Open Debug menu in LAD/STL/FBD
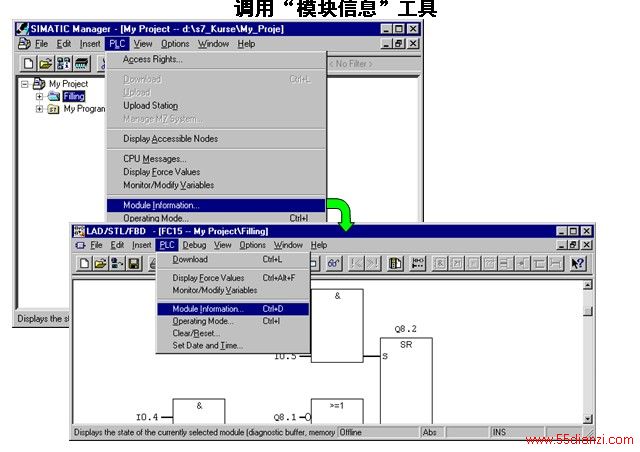Viewport: 640px width, 452px height. tap(194, 245)
